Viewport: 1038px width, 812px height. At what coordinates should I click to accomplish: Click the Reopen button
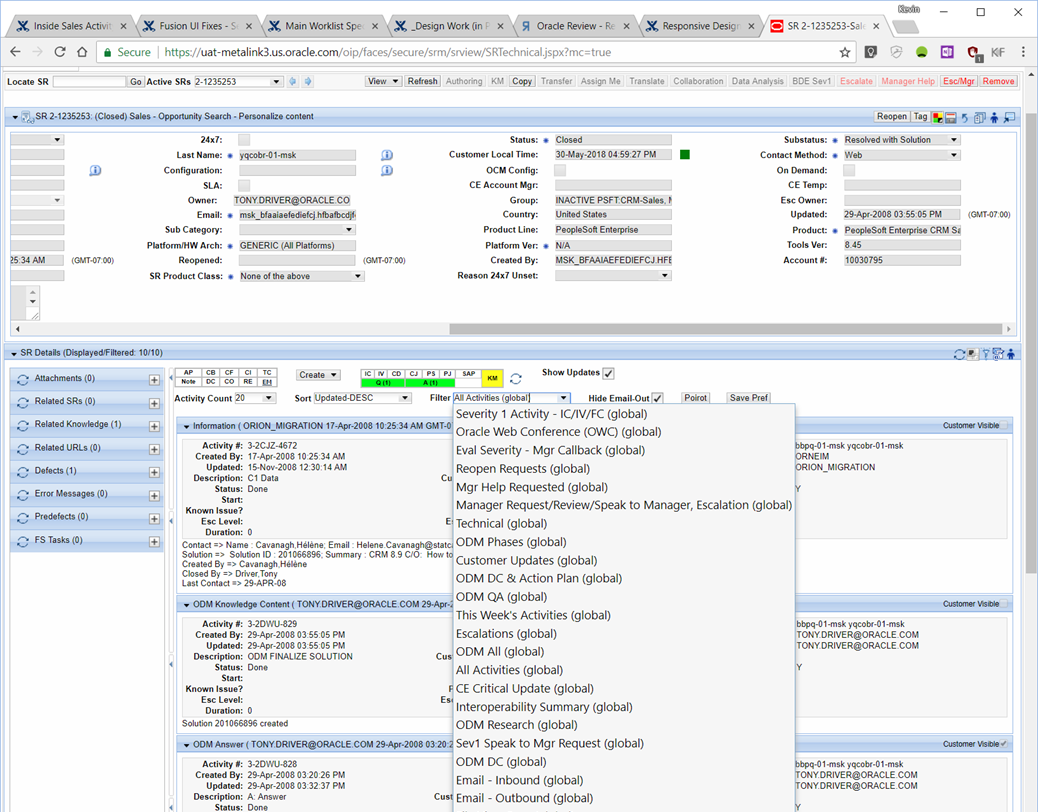[891, 117]
